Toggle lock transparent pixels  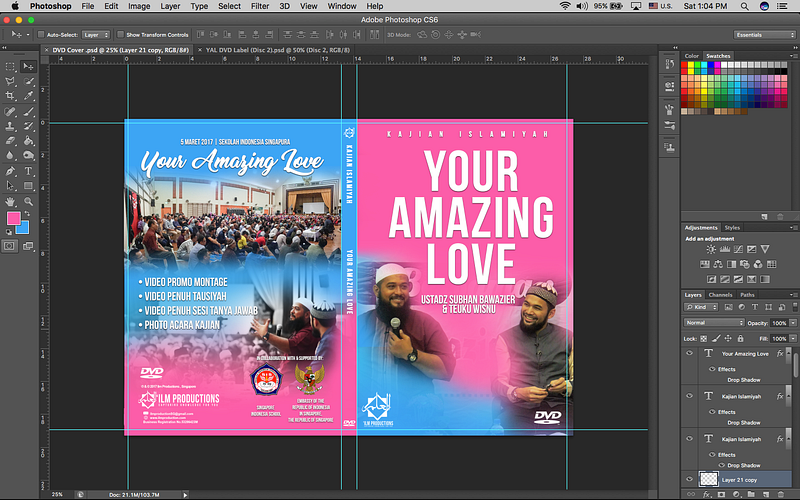704,339
